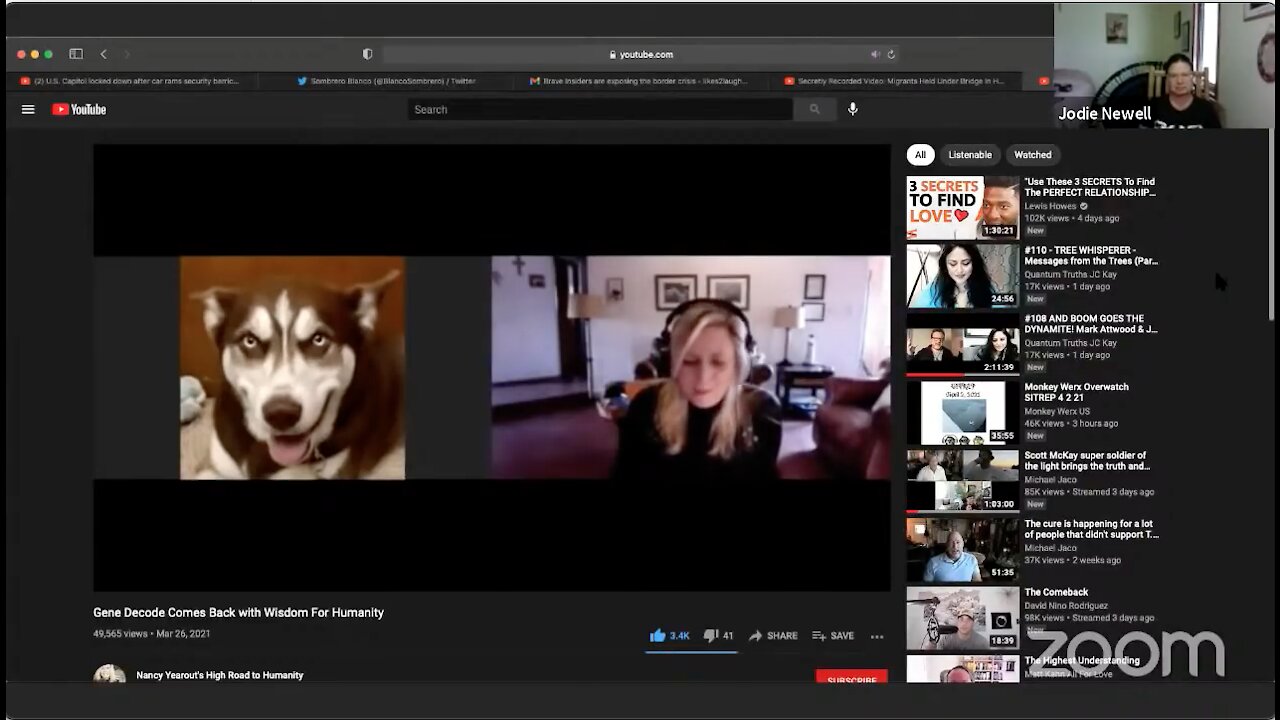1280x720 pixels.
Task: Open the "#110 - TREE WHISPERER" video title
Action: [1091, 256]
